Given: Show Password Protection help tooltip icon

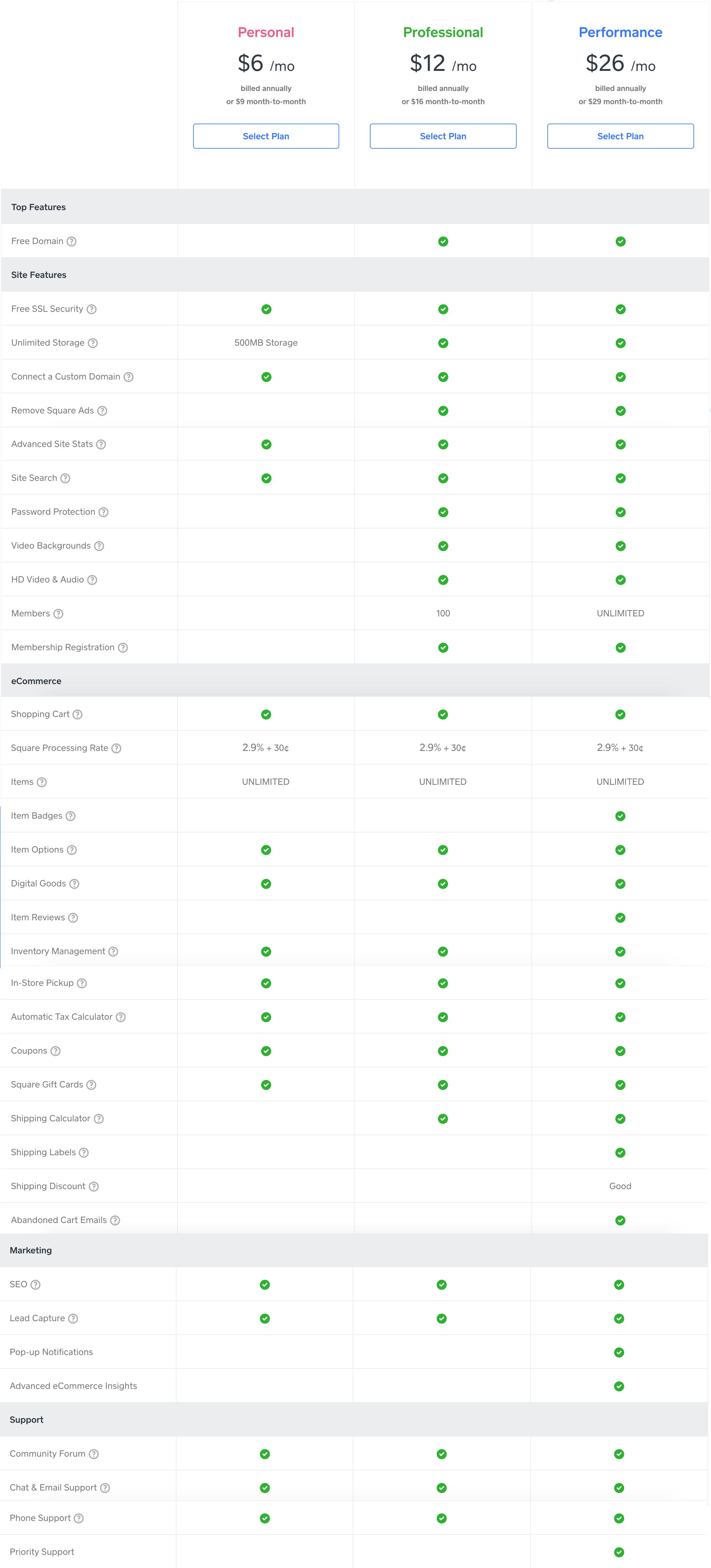Looking at the screenshot, I should (x=103, y=512).
